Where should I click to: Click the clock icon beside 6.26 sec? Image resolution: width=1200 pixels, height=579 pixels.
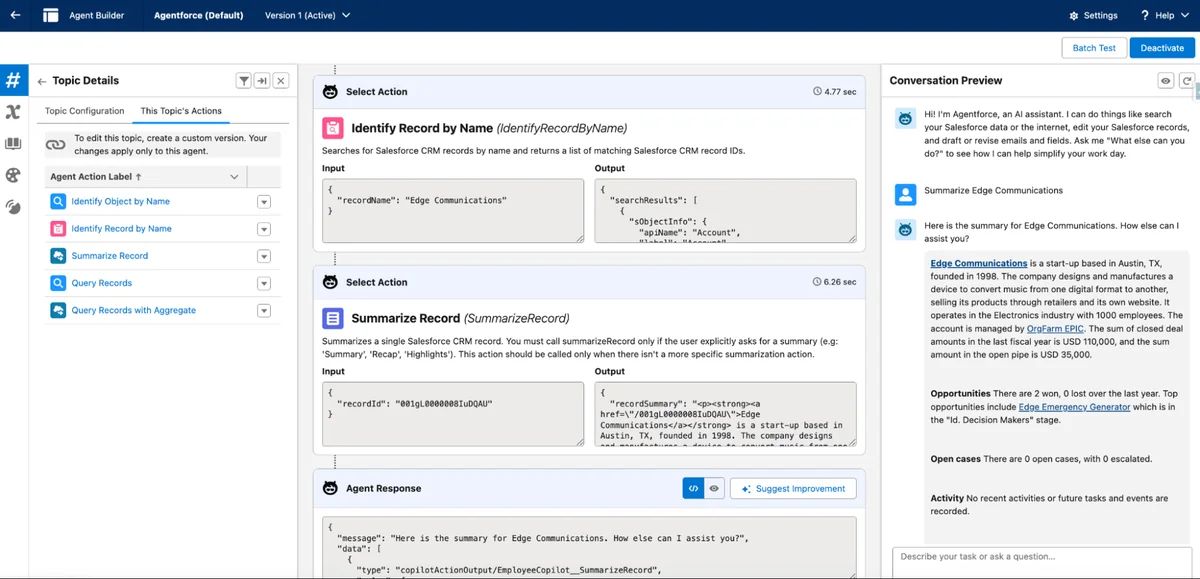pyautogui.click(x=818, y=282)
